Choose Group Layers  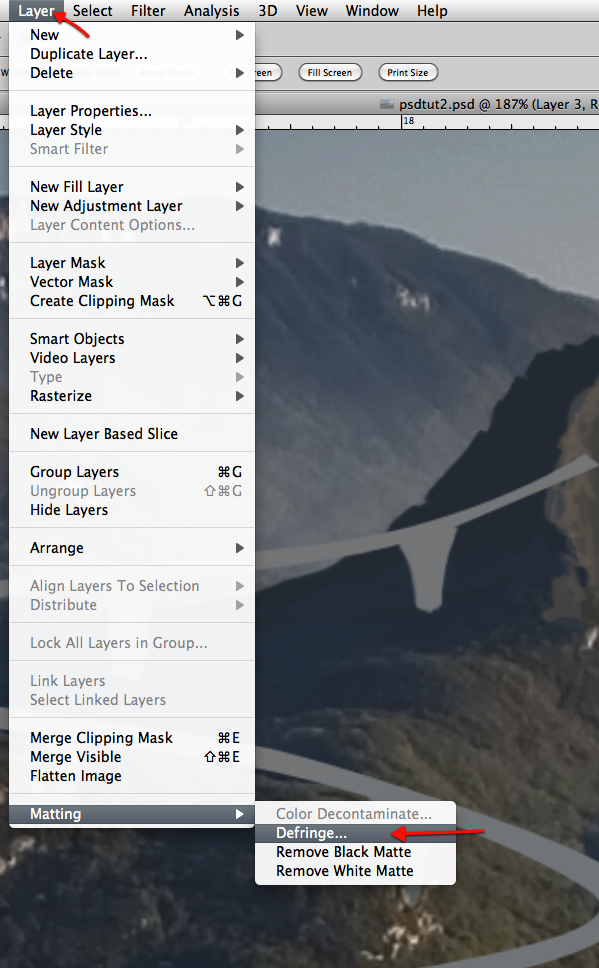point(132,472)
